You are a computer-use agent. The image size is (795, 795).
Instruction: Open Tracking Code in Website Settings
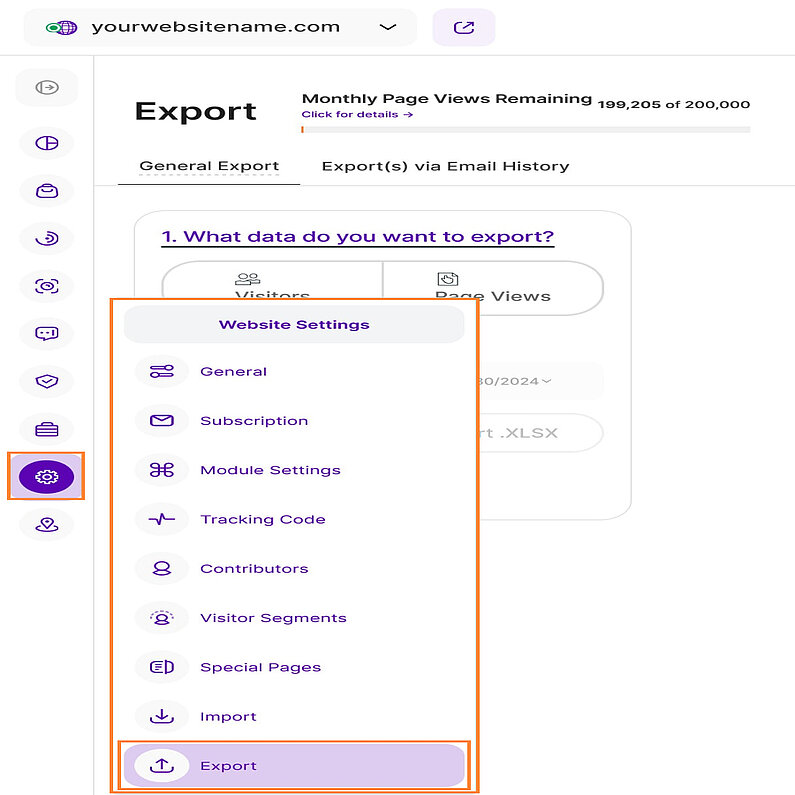262,519
